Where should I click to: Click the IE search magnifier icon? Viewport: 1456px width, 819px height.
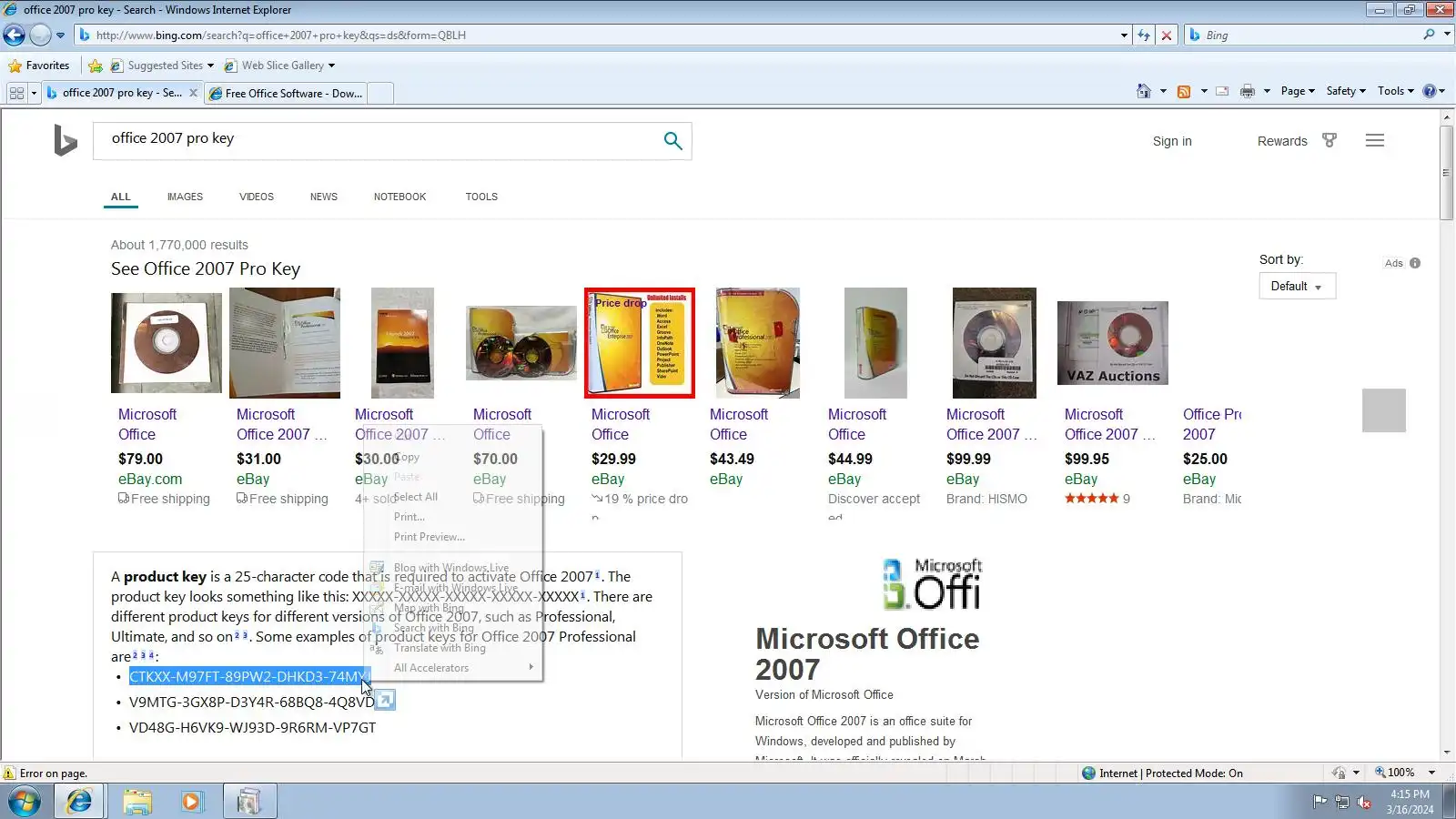coord(1429,35)
